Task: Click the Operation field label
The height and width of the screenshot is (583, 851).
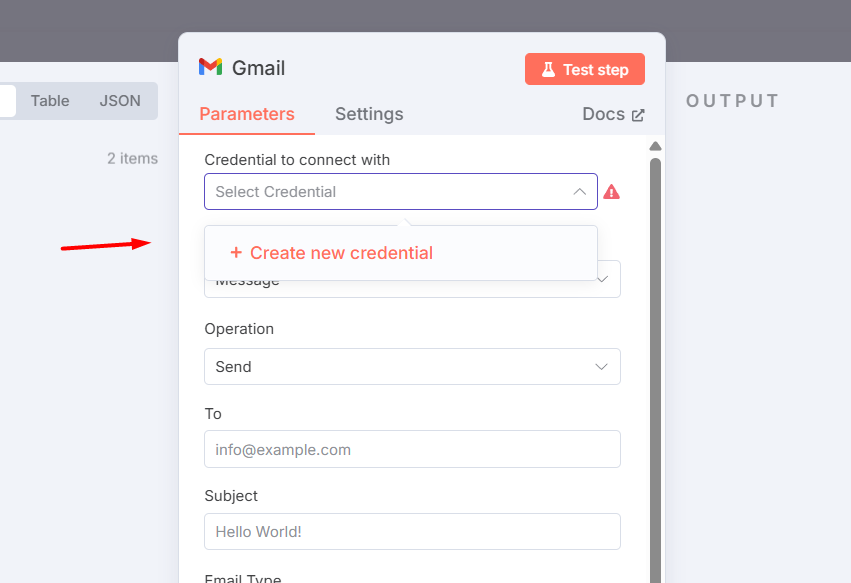Action: (239, 329)
